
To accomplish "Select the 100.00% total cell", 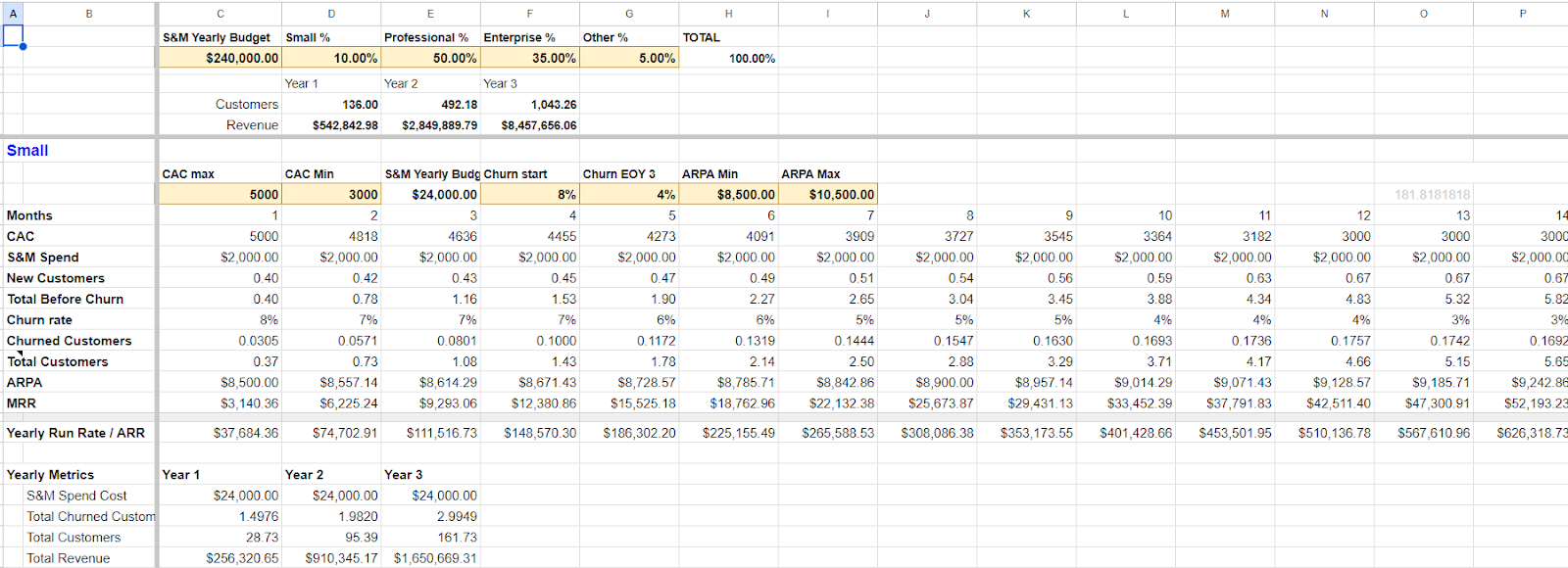I will click(728, 58).
